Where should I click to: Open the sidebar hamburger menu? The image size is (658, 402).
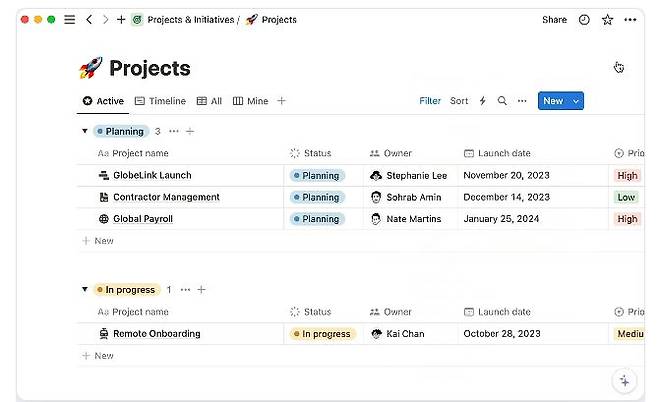click(x=70, y=20)
